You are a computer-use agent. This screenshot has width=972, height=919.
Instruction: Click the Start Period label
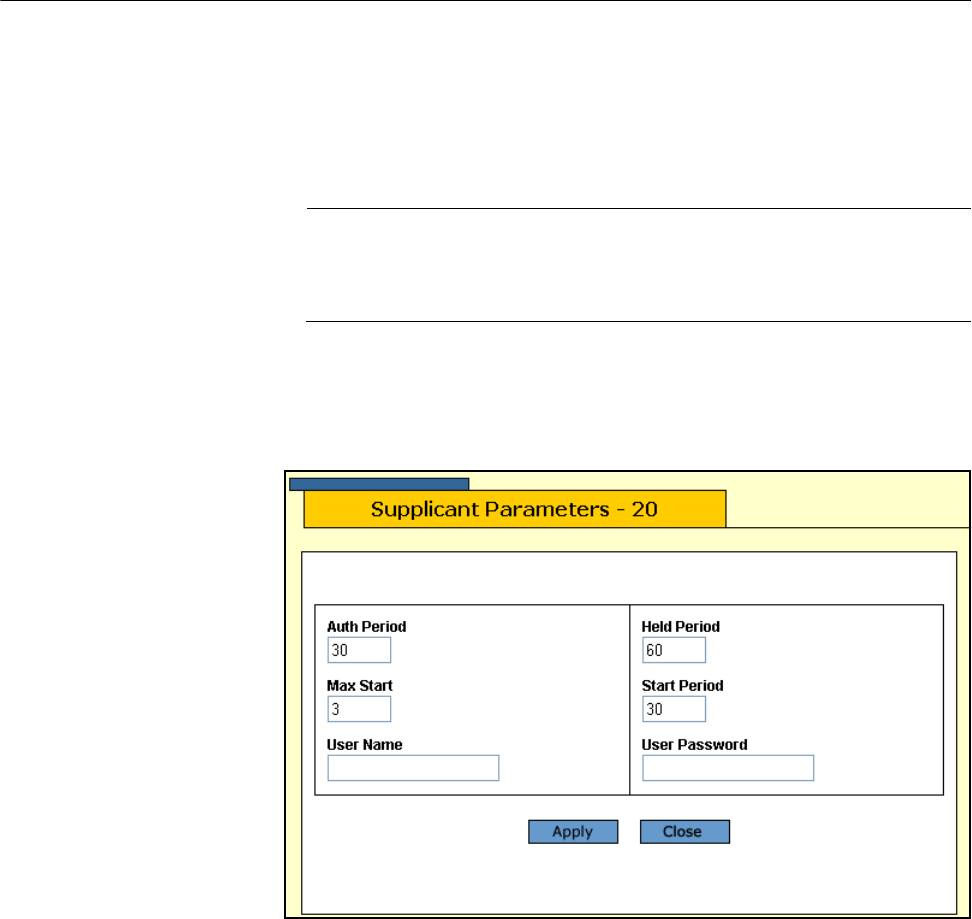coord(683,685)
